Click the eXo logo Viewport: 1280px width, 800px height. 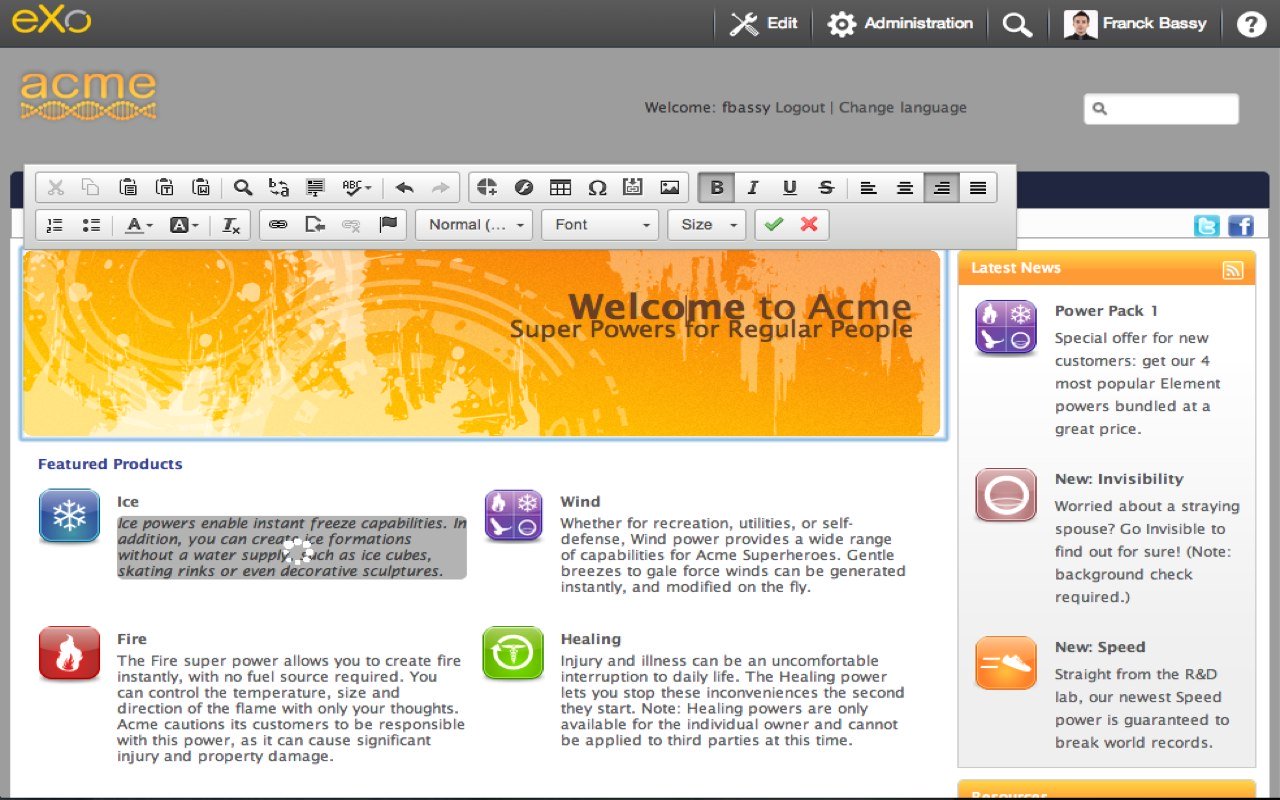[x=52, y=20]
